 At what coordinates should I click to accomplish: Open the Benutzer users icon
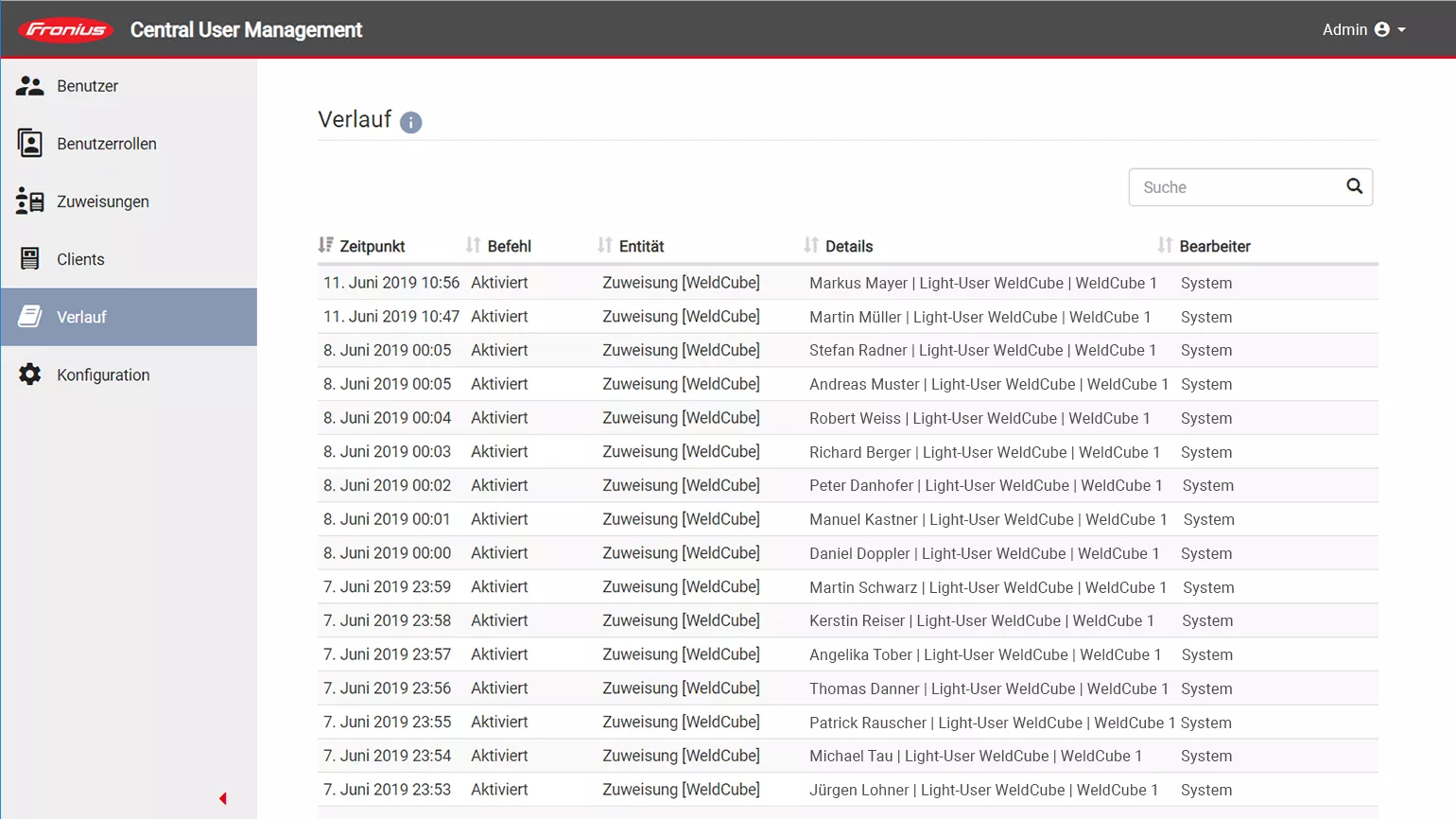pyautogui.click(x=30, y=86)
